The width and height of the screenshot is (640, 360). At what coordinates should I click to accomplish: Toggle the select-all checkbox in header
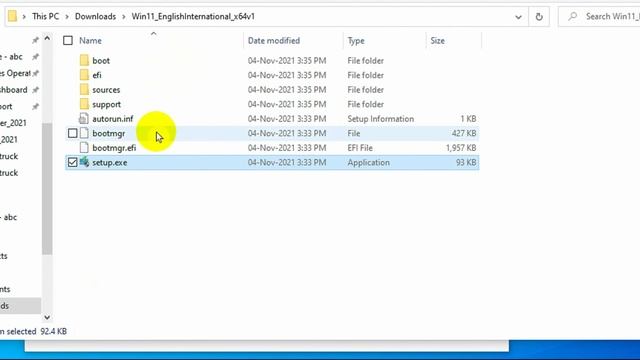(68, 40)
